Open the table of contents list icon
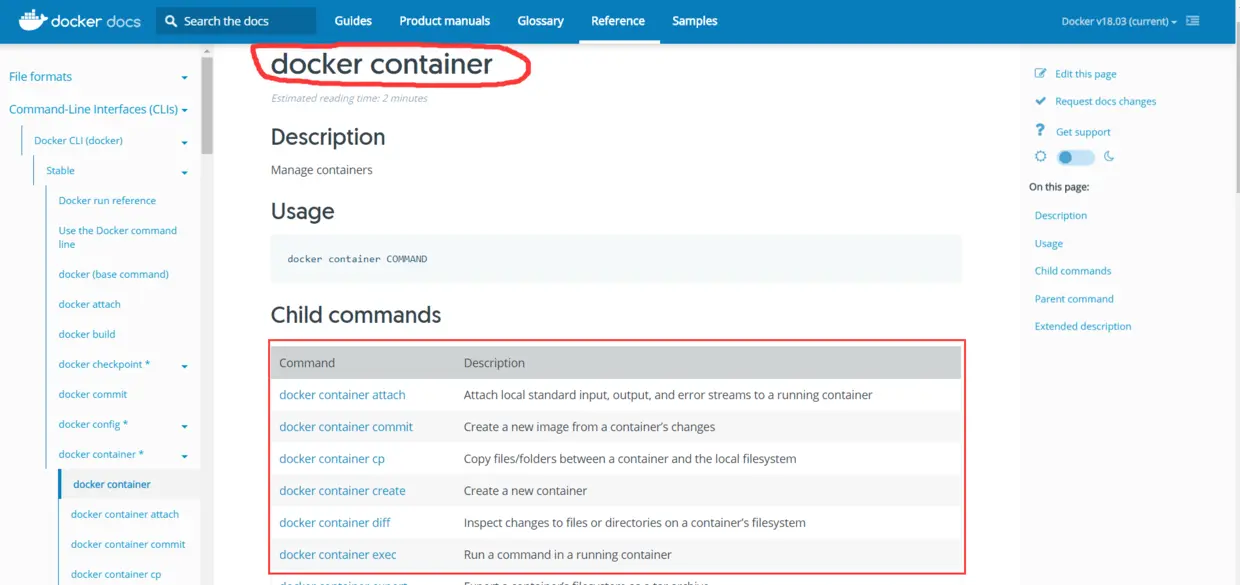This screenshot has height=585, width=1240. (1193, 21)
